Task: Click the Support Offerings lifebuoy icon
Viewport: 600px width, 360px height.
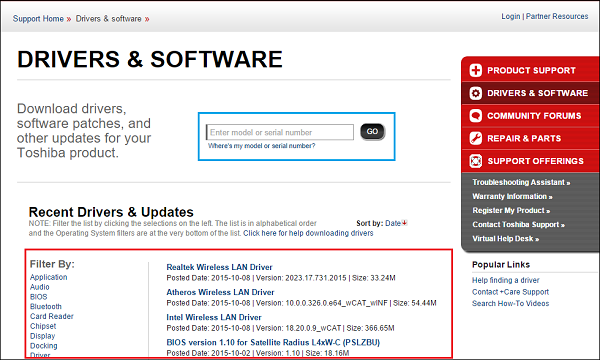Action: tap(476, 161)
